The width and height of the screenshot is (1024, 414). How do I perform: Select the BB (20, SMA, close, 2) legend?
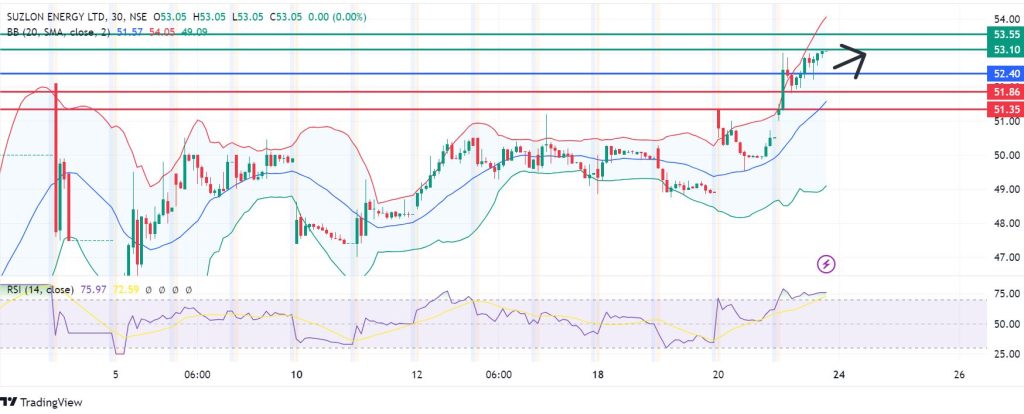[60, 31]
